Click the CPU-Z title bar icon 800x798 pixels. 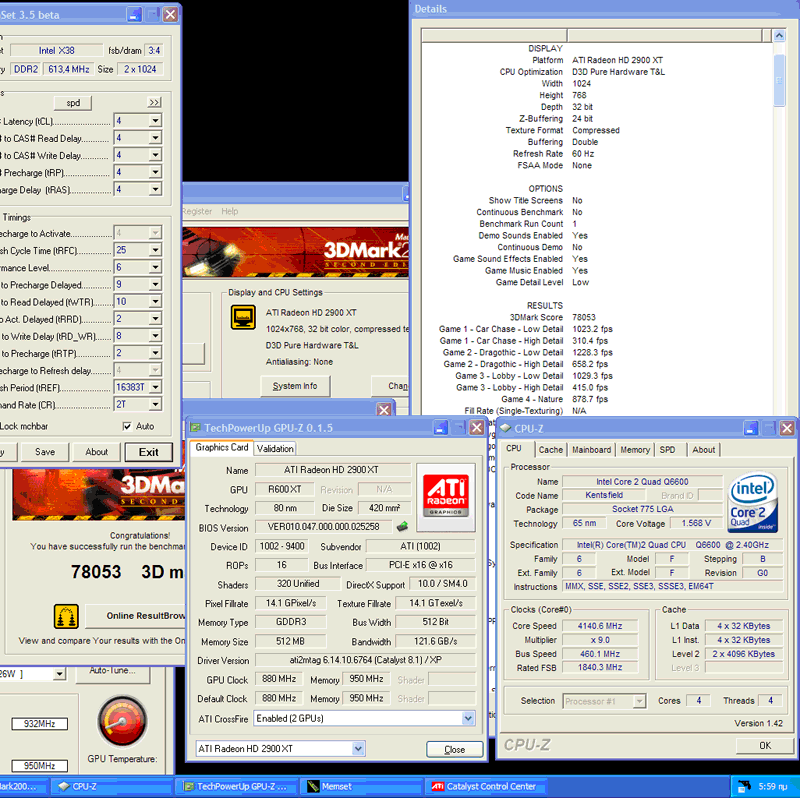tap(506, 428)
